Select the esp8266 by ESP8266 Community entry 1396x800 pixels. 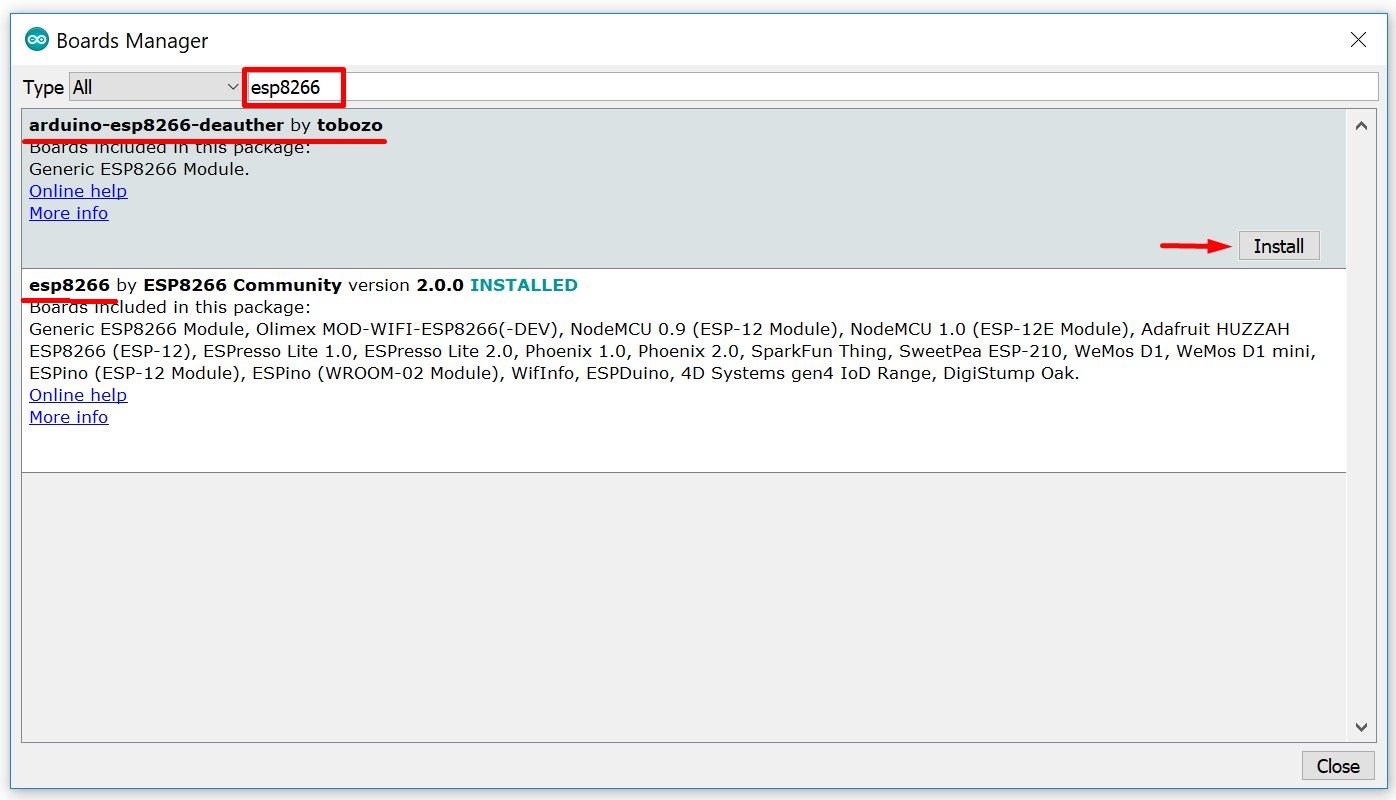69,285
